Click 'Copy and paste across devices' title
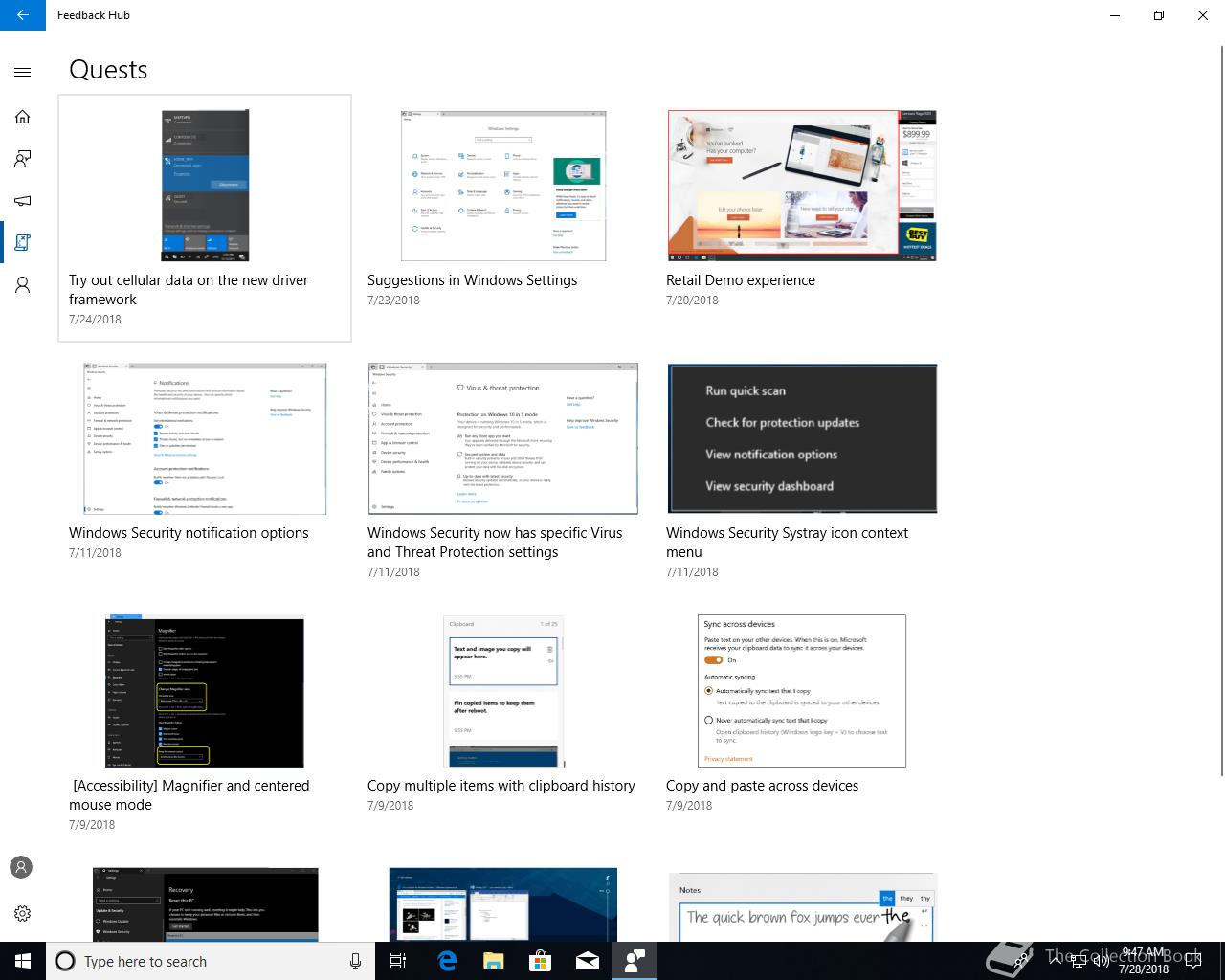This screenshot has width=1225, height=980. coord(762,786)
